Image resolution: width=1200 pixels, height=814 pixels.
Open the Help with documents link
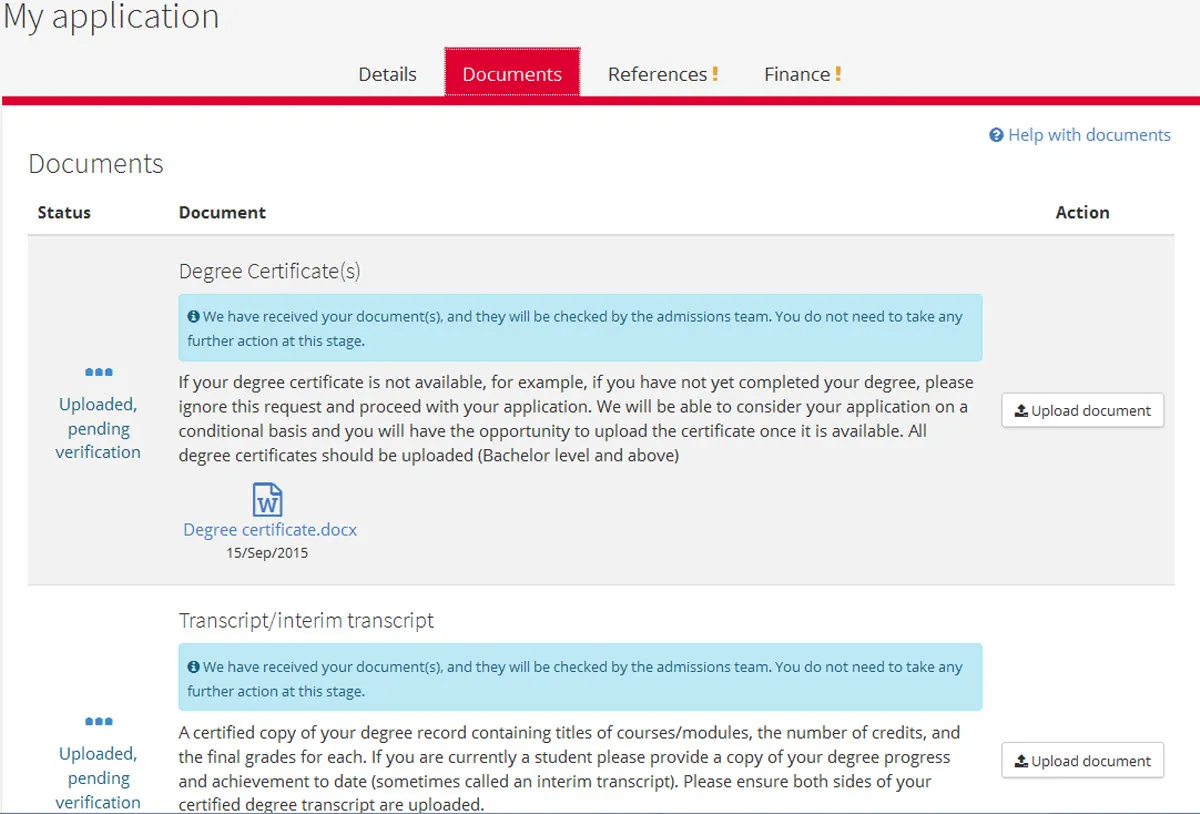point(1088,135)
